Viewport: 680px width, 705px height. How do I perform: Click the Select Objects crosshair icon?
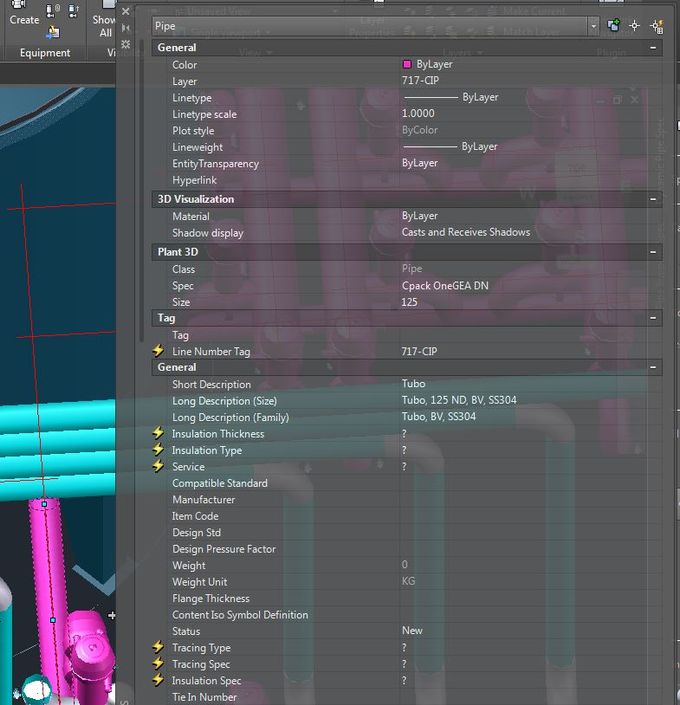click(x=635, y=26)
